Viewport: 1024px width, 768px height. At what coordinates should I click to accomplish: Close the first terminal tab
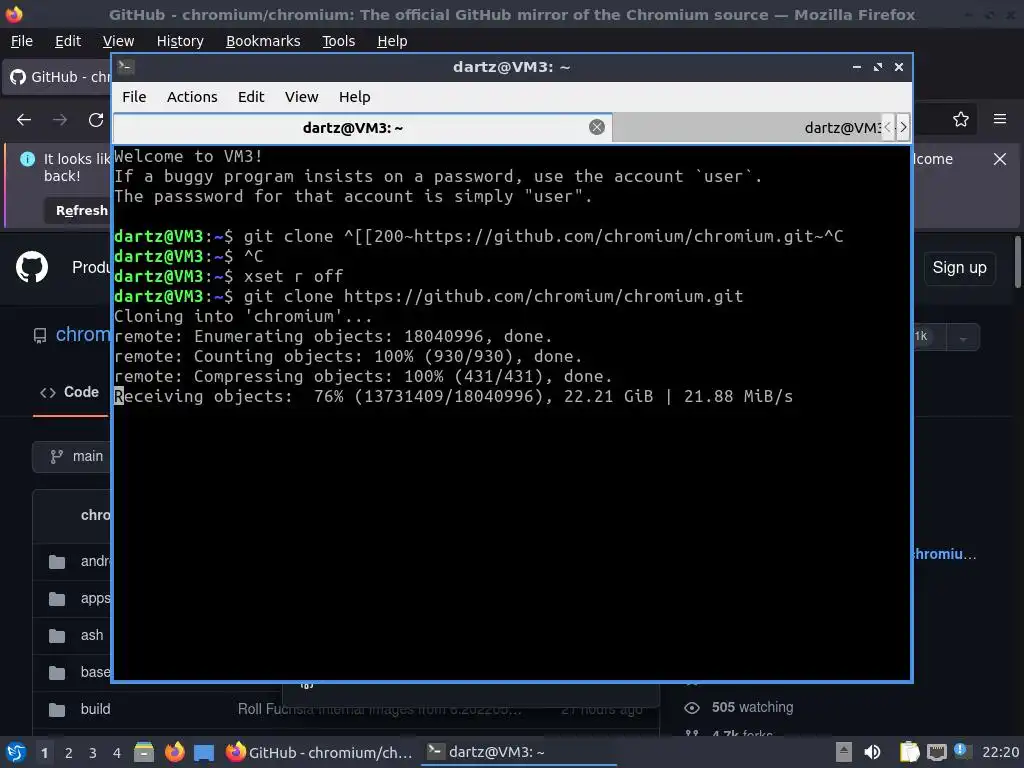point(597,127)
